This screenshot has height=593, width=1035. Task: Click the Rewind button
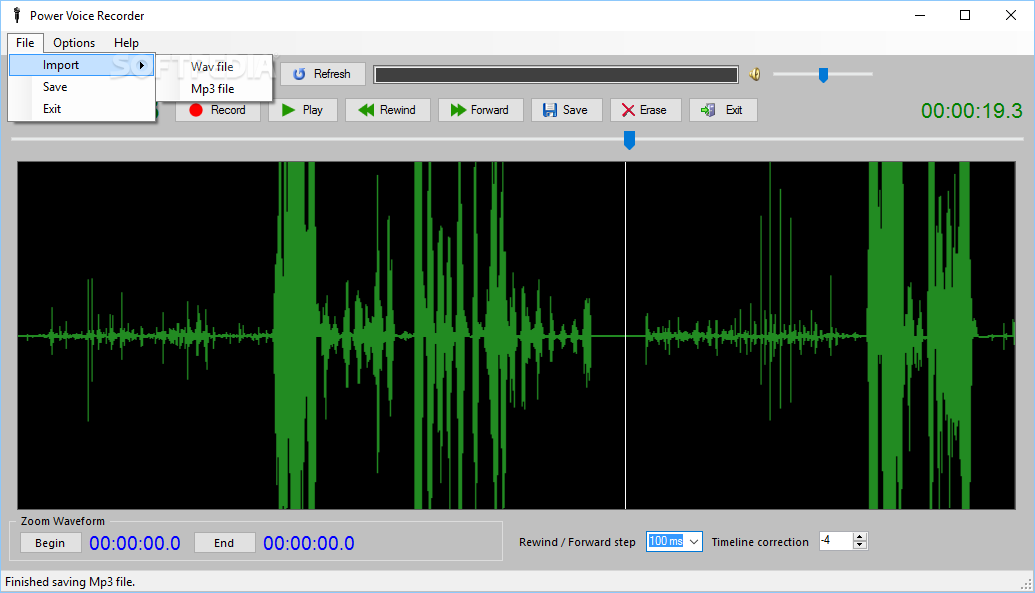(388, 110)
